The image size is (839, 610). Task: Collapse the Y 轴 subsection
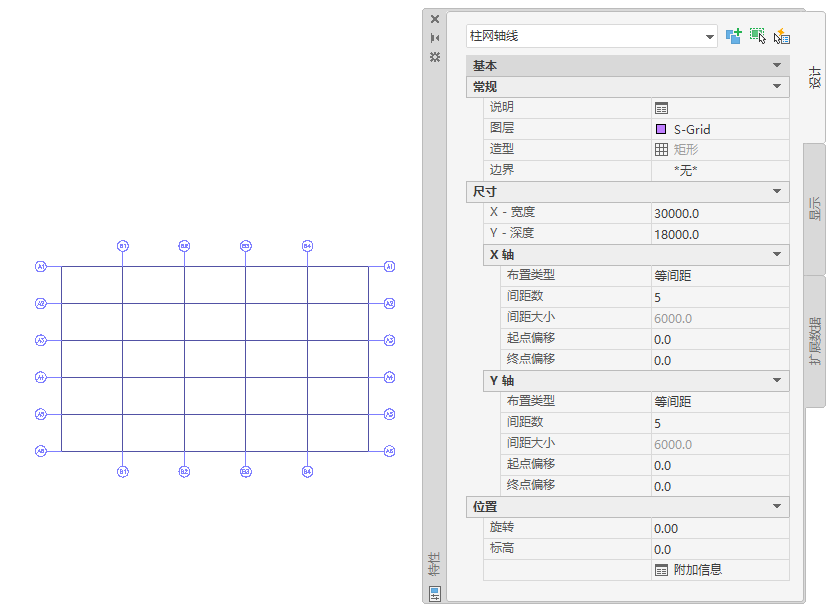(x=777, y=380)
